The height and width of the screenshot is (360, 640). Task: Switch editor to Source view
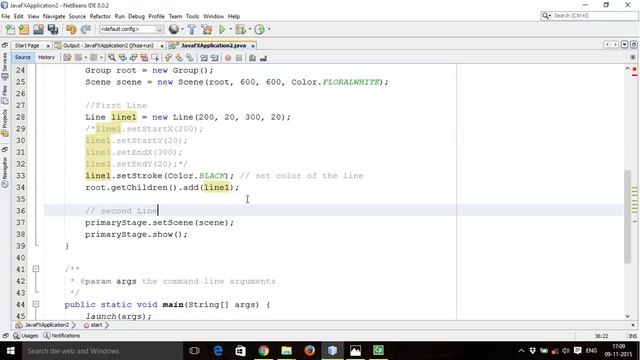point(22,58)
